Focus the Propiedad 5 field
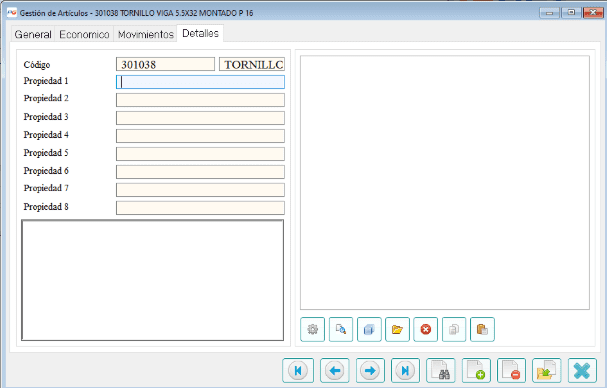This screenshot has width=607, height=389. [200, 154]
